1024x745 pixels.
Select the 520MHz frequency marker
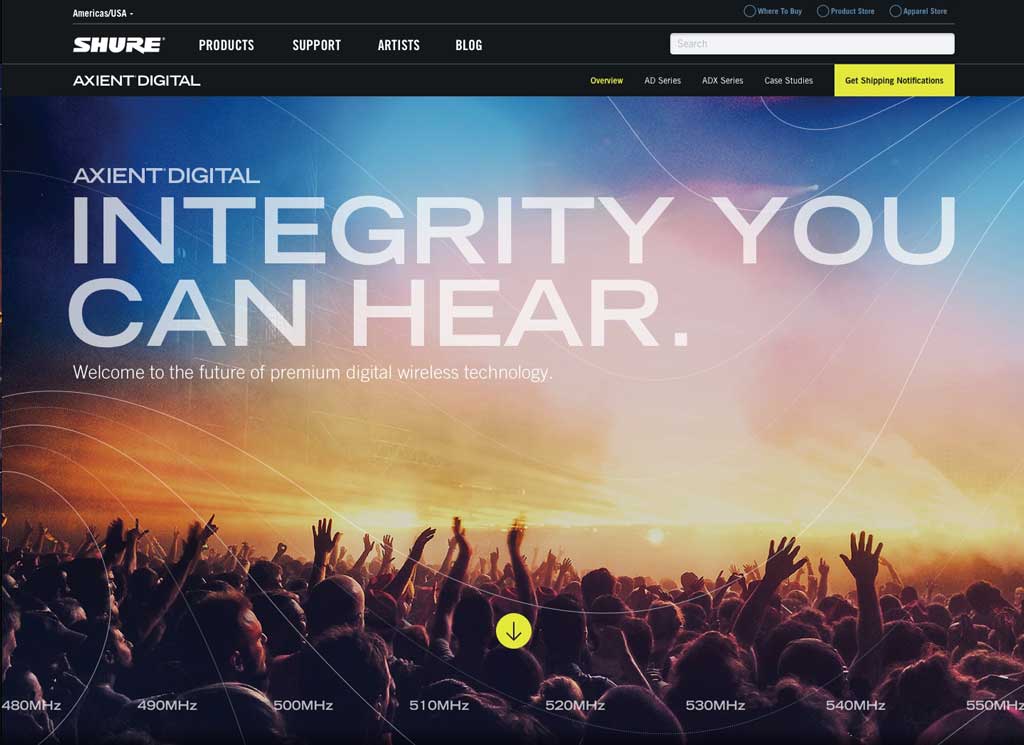click(x=575, y=705)
